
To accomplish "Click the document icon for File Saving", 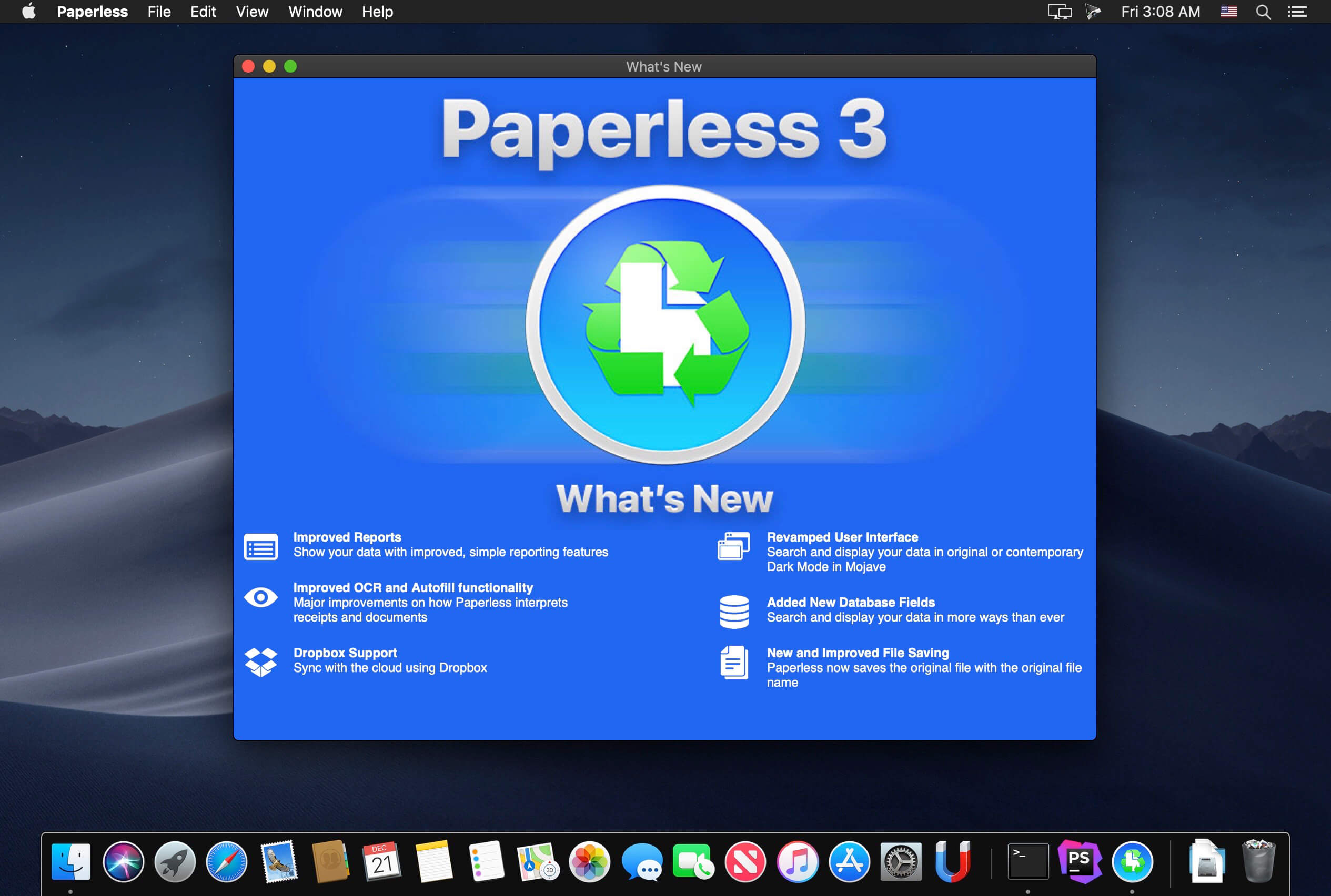I will 734,663.
